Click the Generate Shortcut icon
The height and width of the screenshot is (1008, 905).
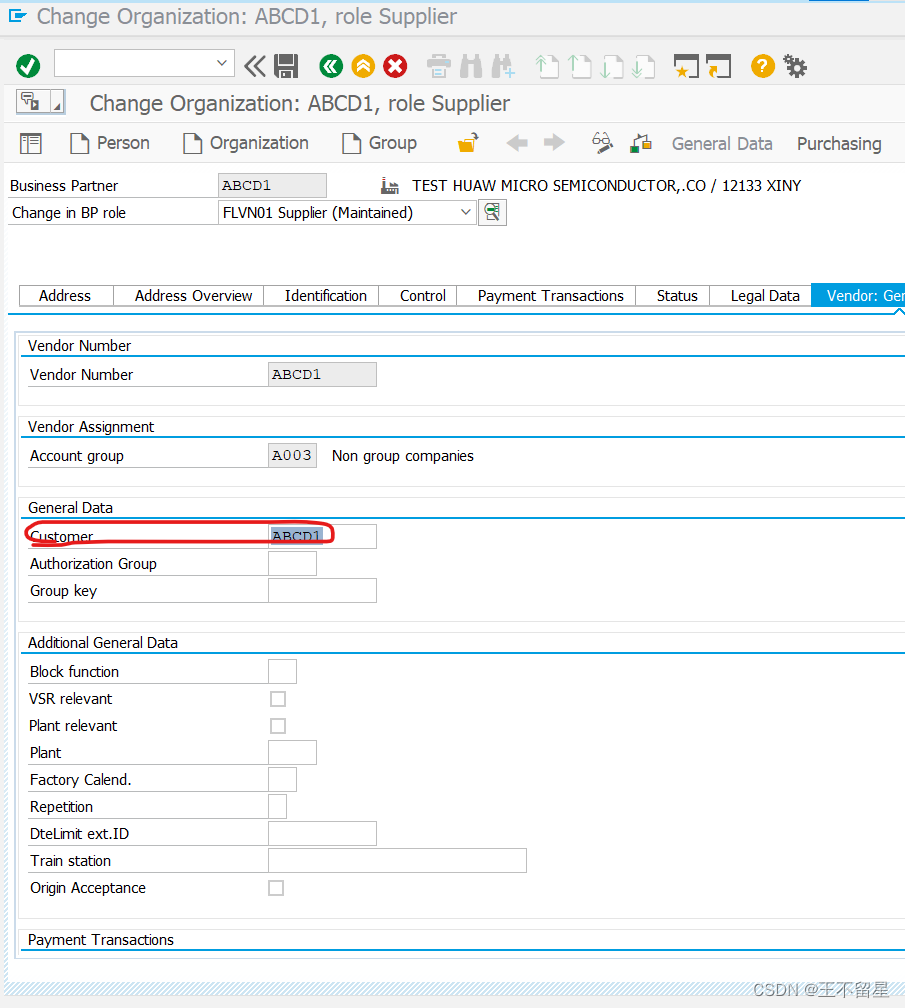[x=719, y=66]
